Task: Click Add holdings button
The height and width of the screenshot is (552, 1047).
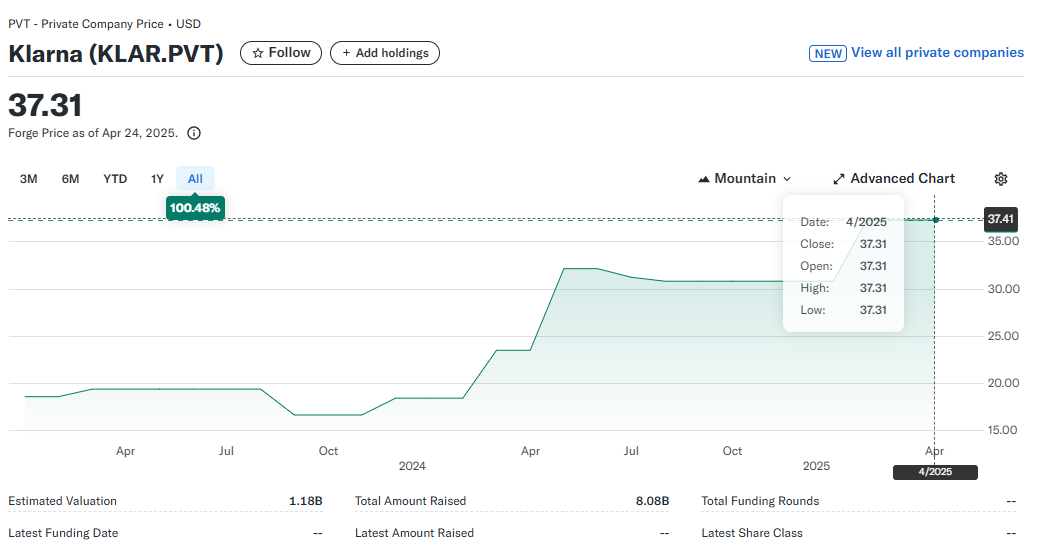Action: (x=385, y=53)
